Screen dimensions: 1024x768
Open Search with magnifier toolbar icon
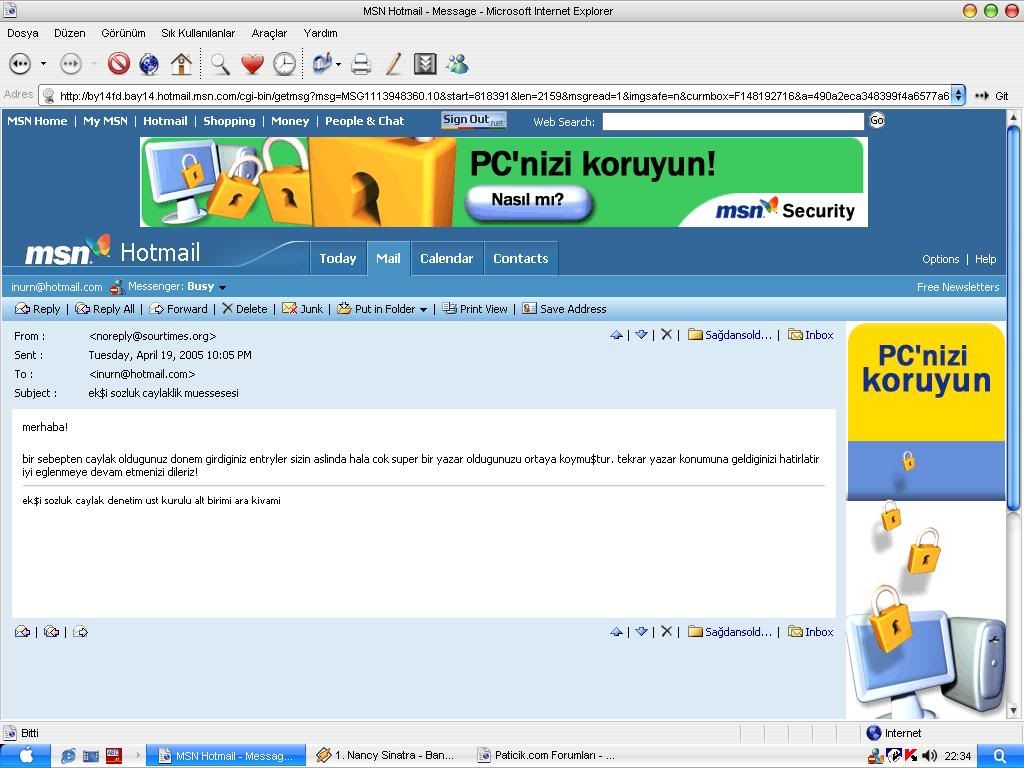pyautogui.click(x=220, y=64)
